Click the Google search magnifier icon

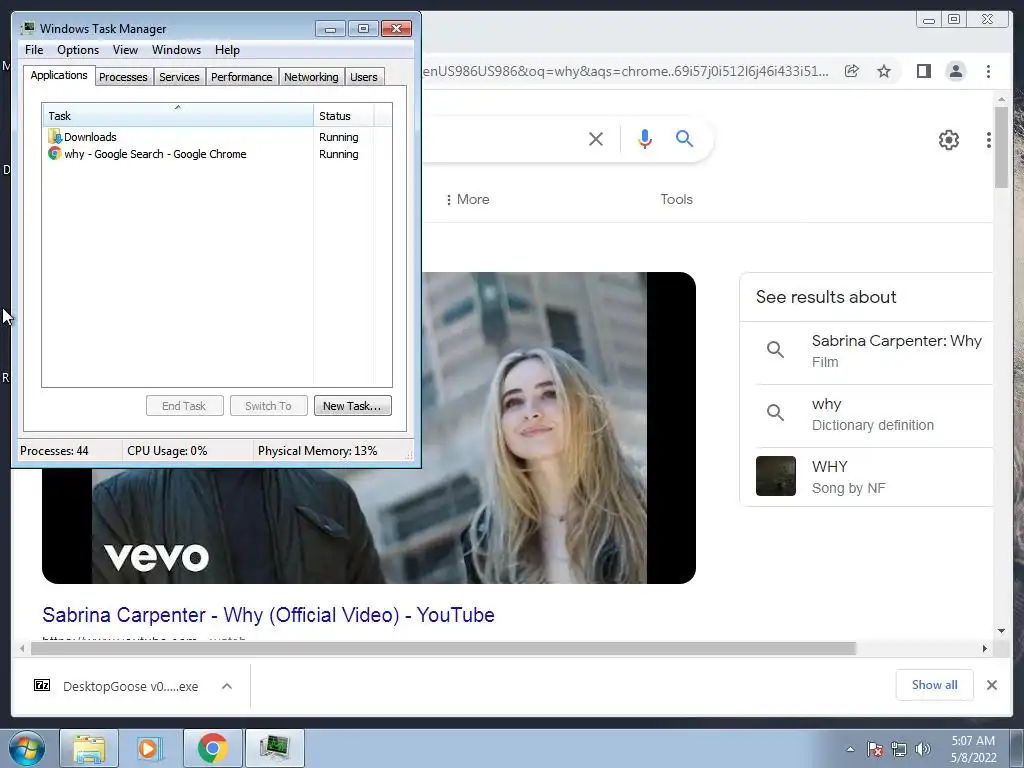click(684, 138)
